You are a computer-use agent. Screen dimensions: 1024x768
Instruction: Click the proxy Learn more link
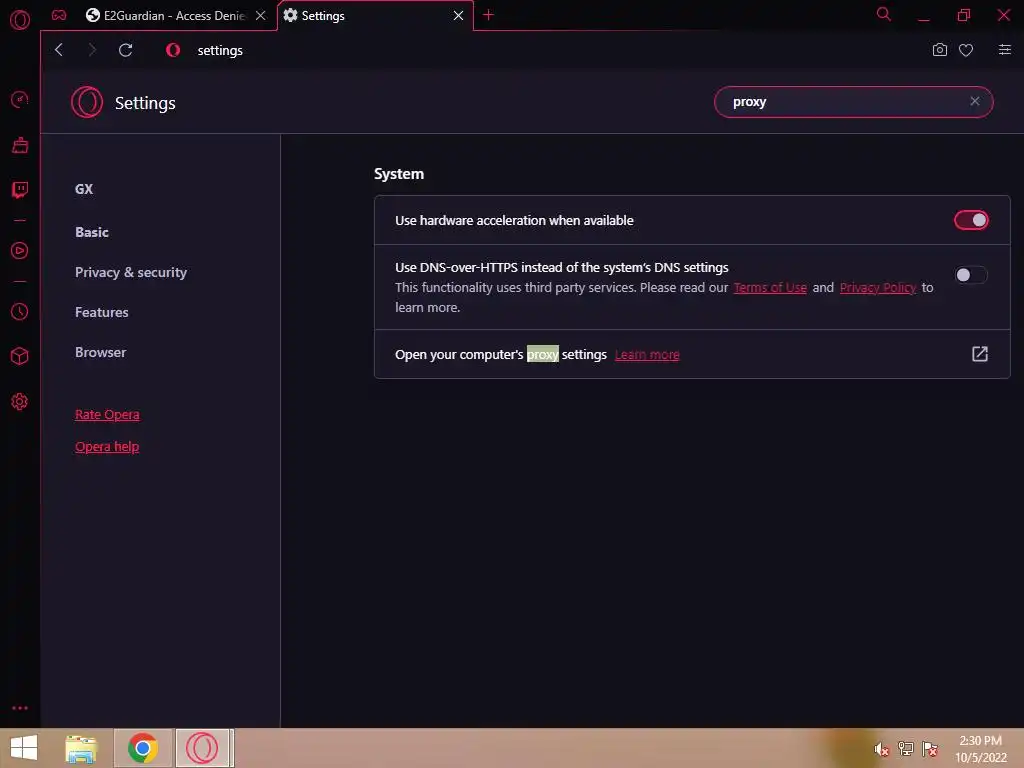tap(647, 355)
